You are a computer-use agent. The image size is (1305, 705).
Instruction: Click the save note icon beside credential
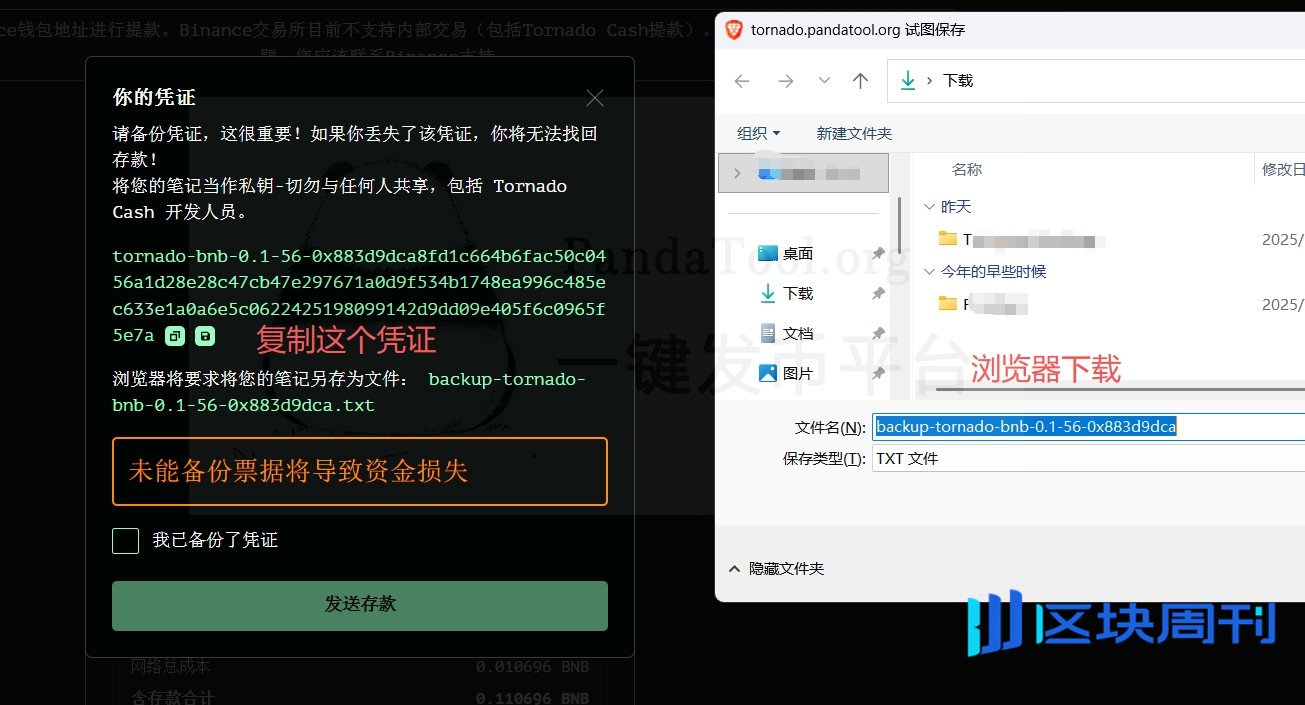click(x=205, y=336)
